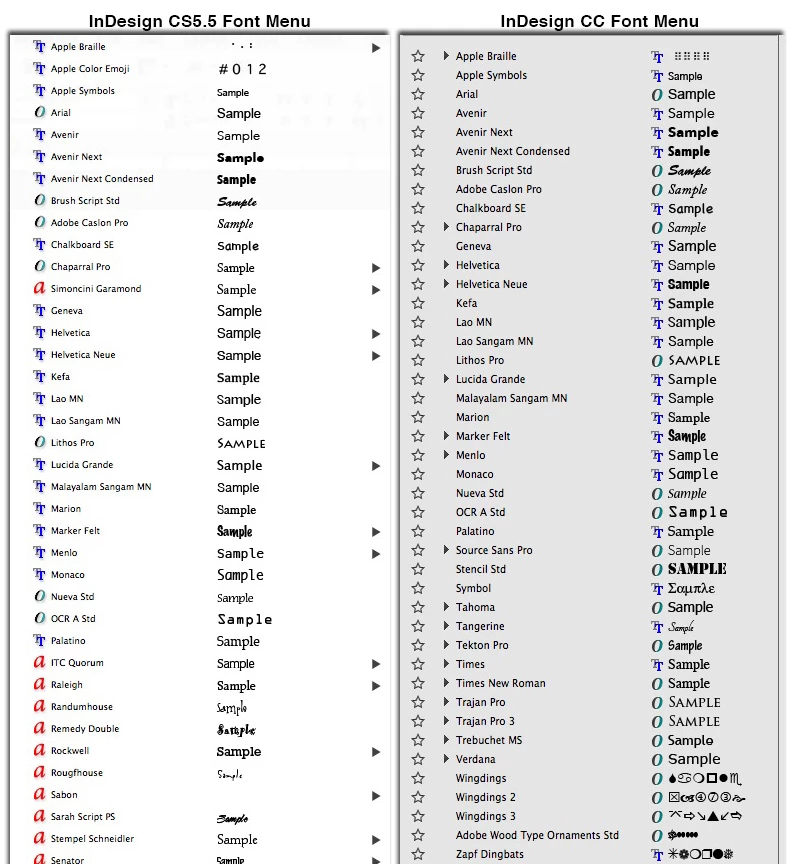Select Geneva in the CC font menu
The image size is (792, 864).
click(x=473, y=246)
